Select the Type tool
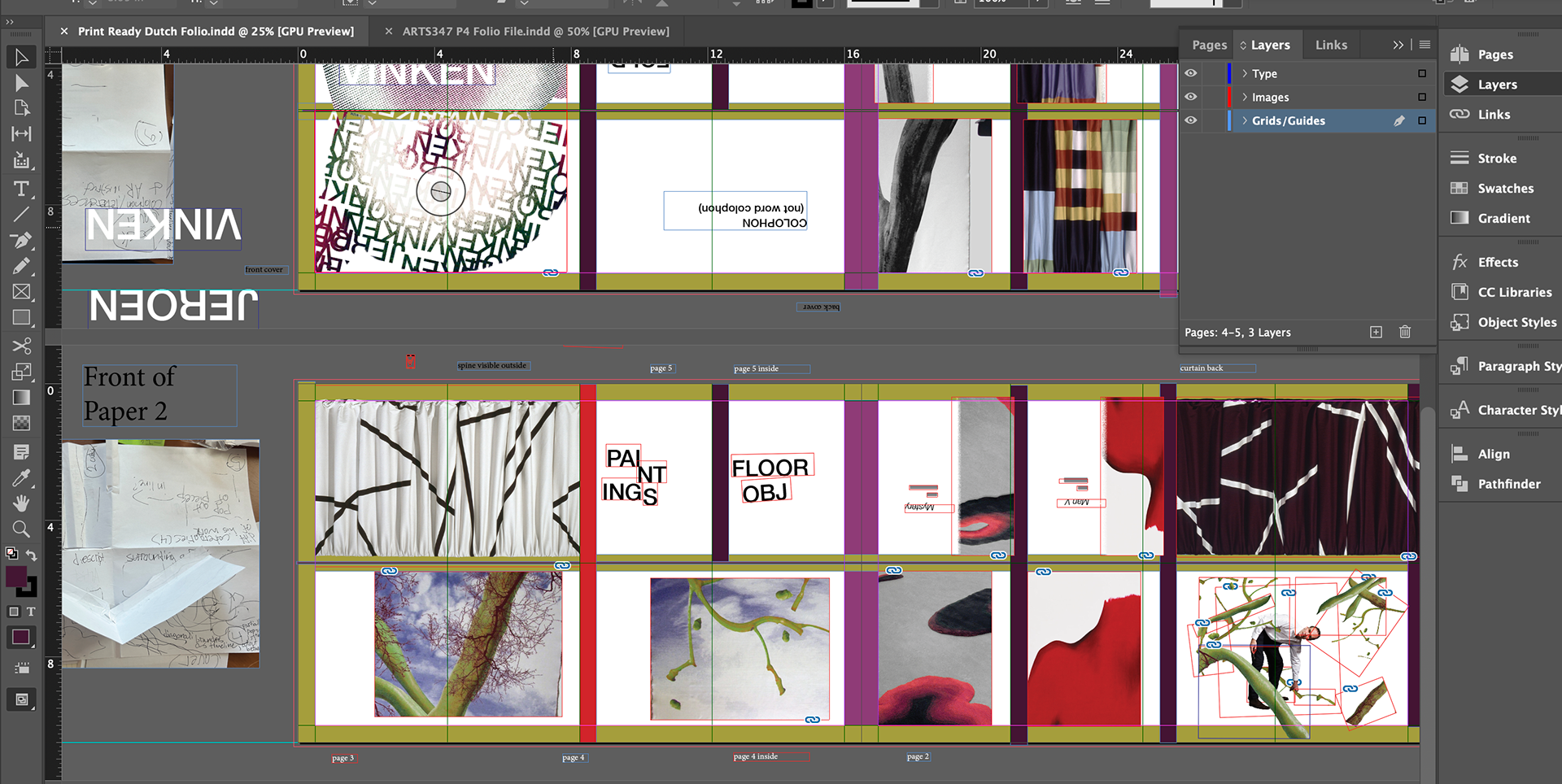The height and width of the screenshot is (784, 1562). tap(22, 189)
